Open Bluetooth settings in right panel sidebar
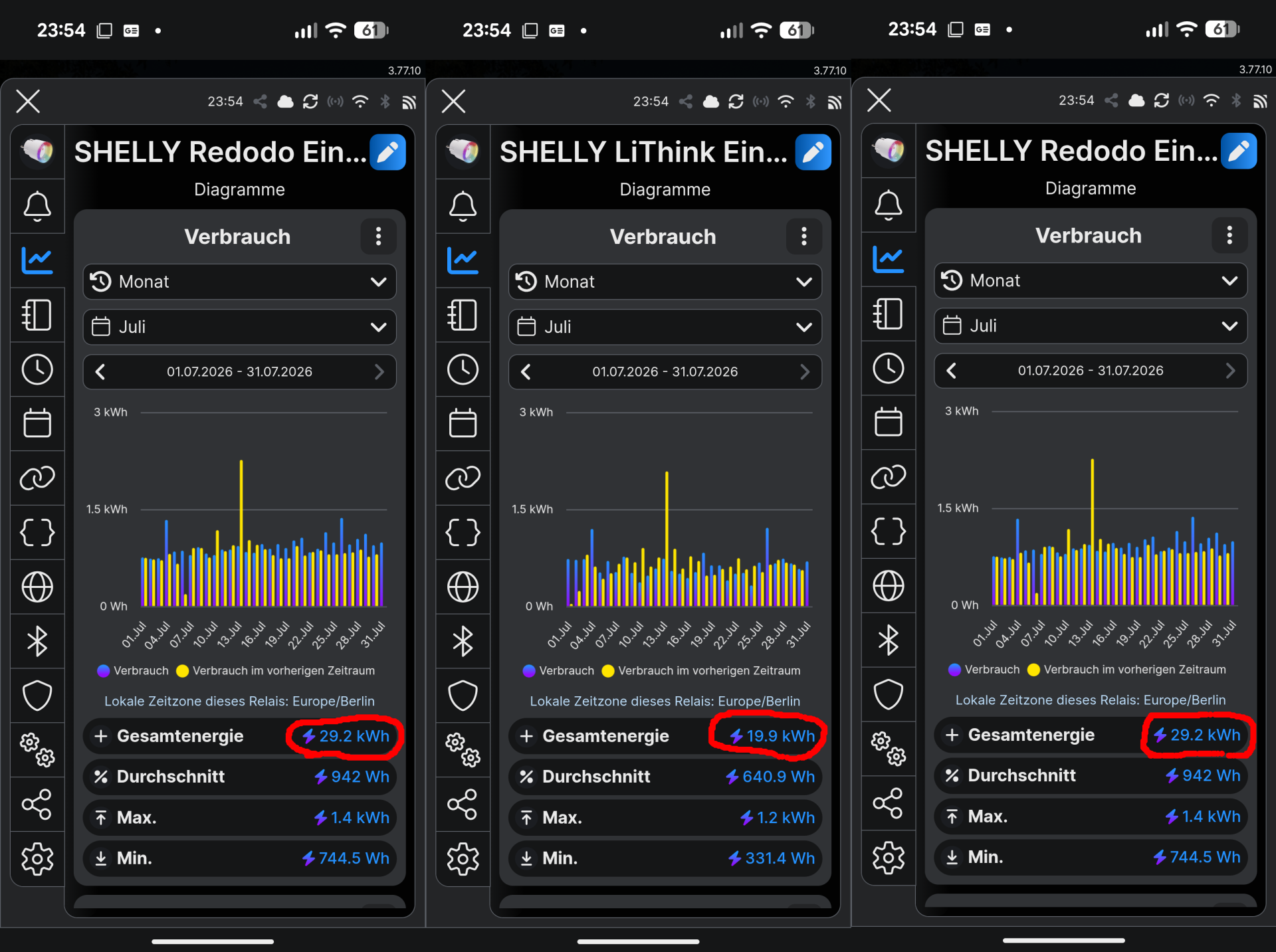The height and width of the screenshot is (952, 1276). [888, 640]
